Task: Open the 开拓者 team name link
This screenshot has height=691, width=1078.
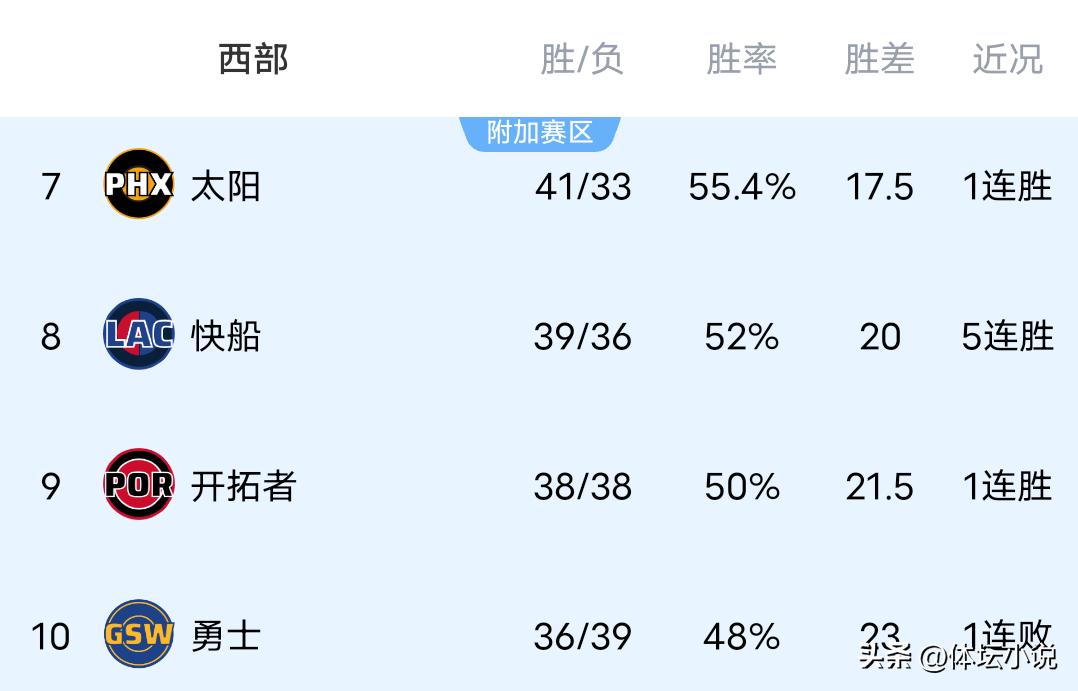Action: click(x=243, y=486)
